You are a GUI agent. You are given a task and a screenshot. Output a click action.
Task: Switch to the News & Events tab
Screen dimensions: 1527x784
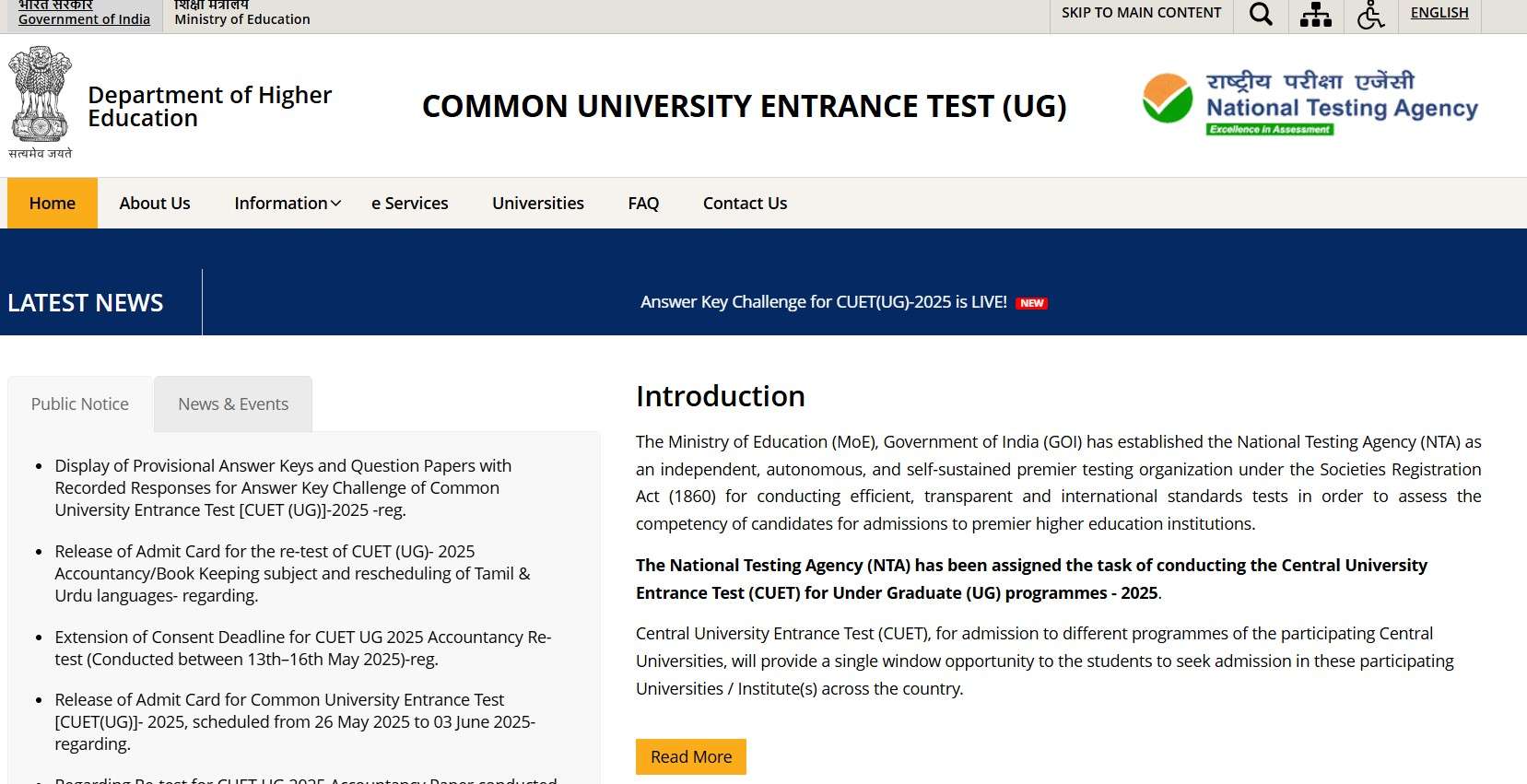pos(233,404)
